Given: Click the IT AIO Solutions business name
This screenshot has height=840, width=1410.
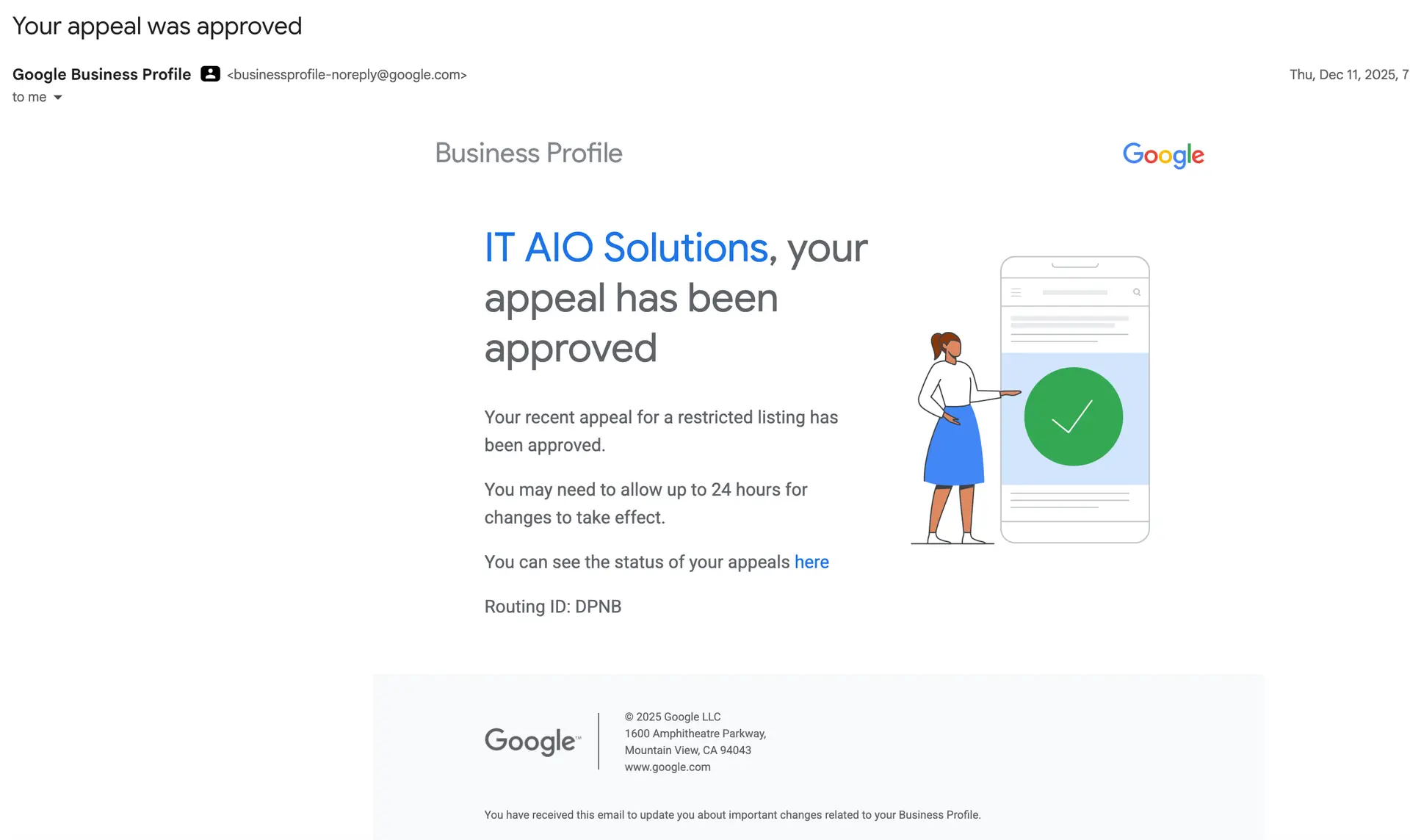Looking at the screenshot, I should tap(626, 247).
